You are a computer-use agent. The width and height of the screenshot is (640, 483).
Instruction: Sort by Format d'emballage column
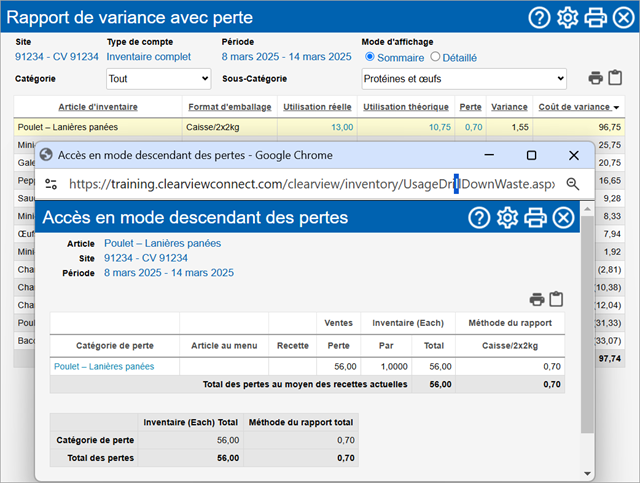(230, 107)
